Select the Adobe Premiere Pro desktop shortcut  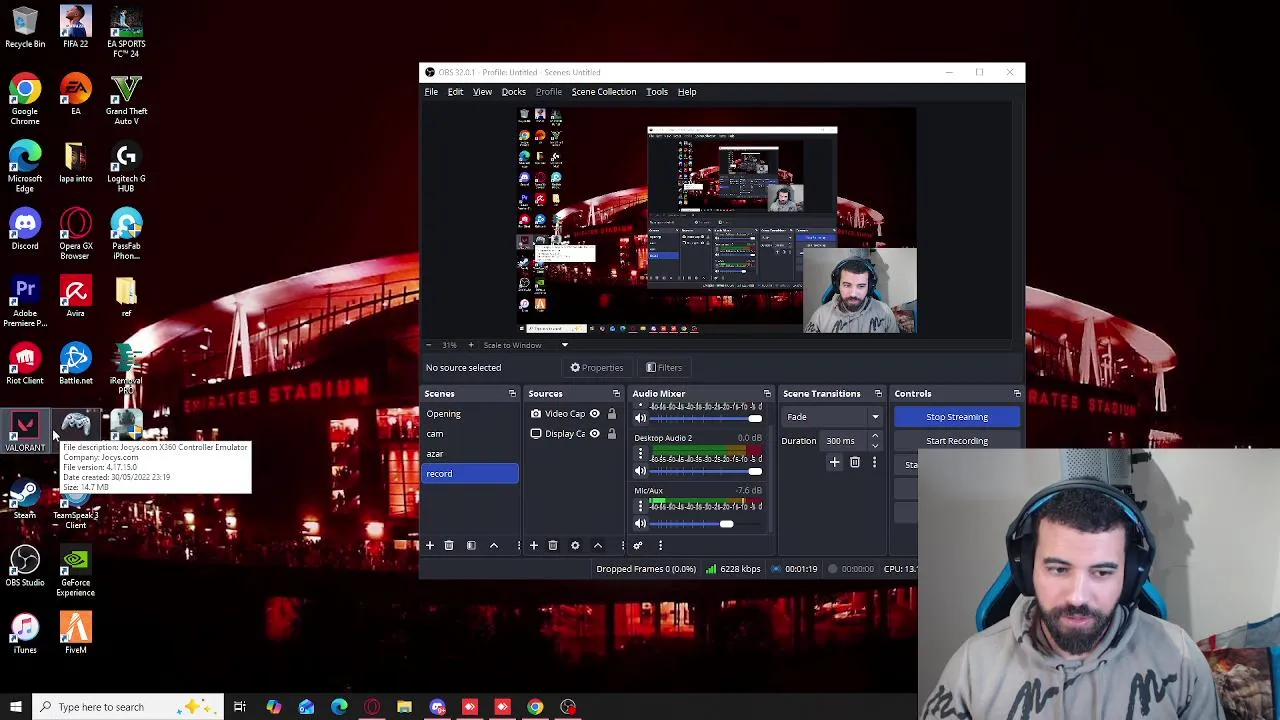click(25, 303)
